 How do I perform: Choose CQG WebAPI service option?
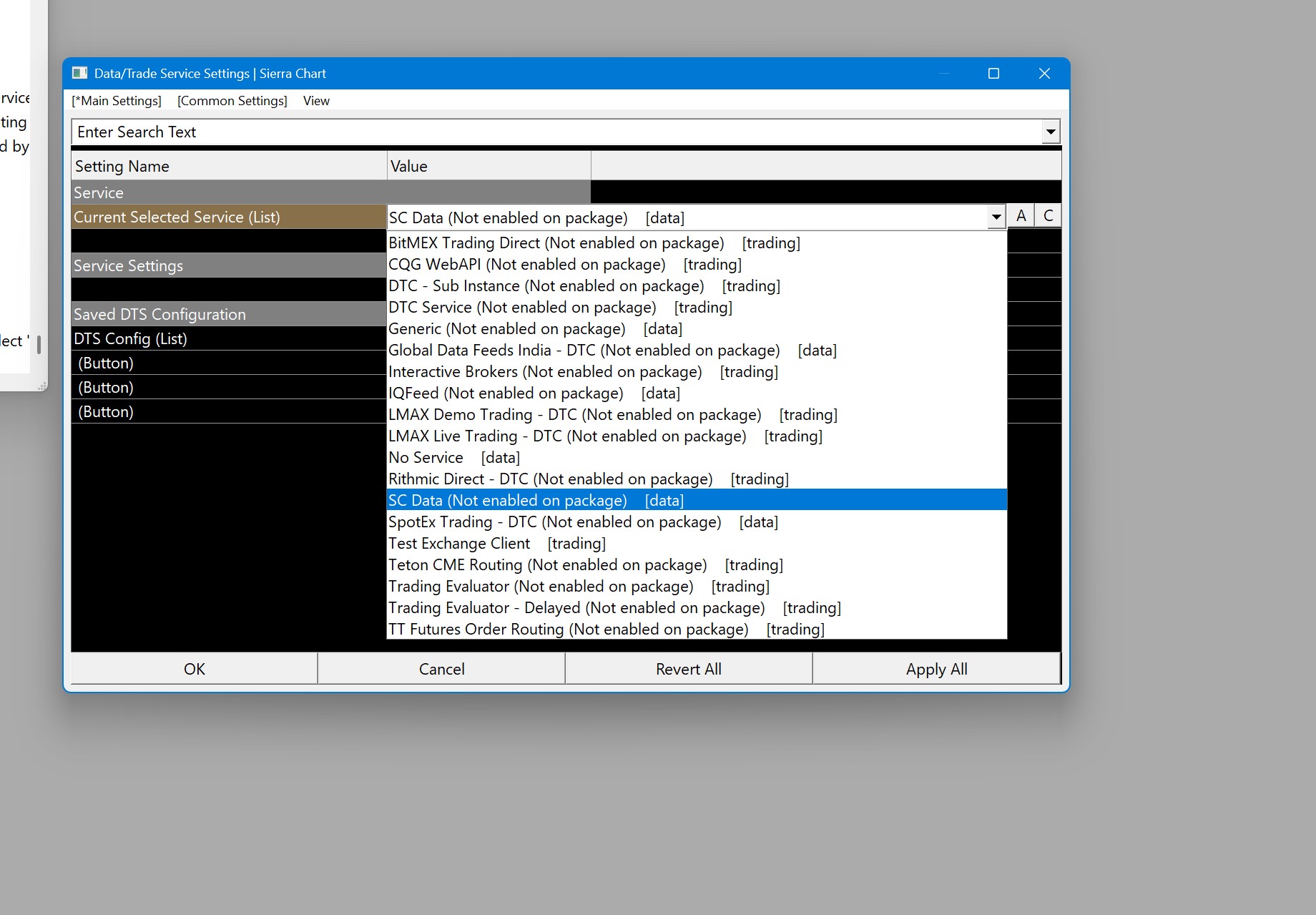point(697,264)
